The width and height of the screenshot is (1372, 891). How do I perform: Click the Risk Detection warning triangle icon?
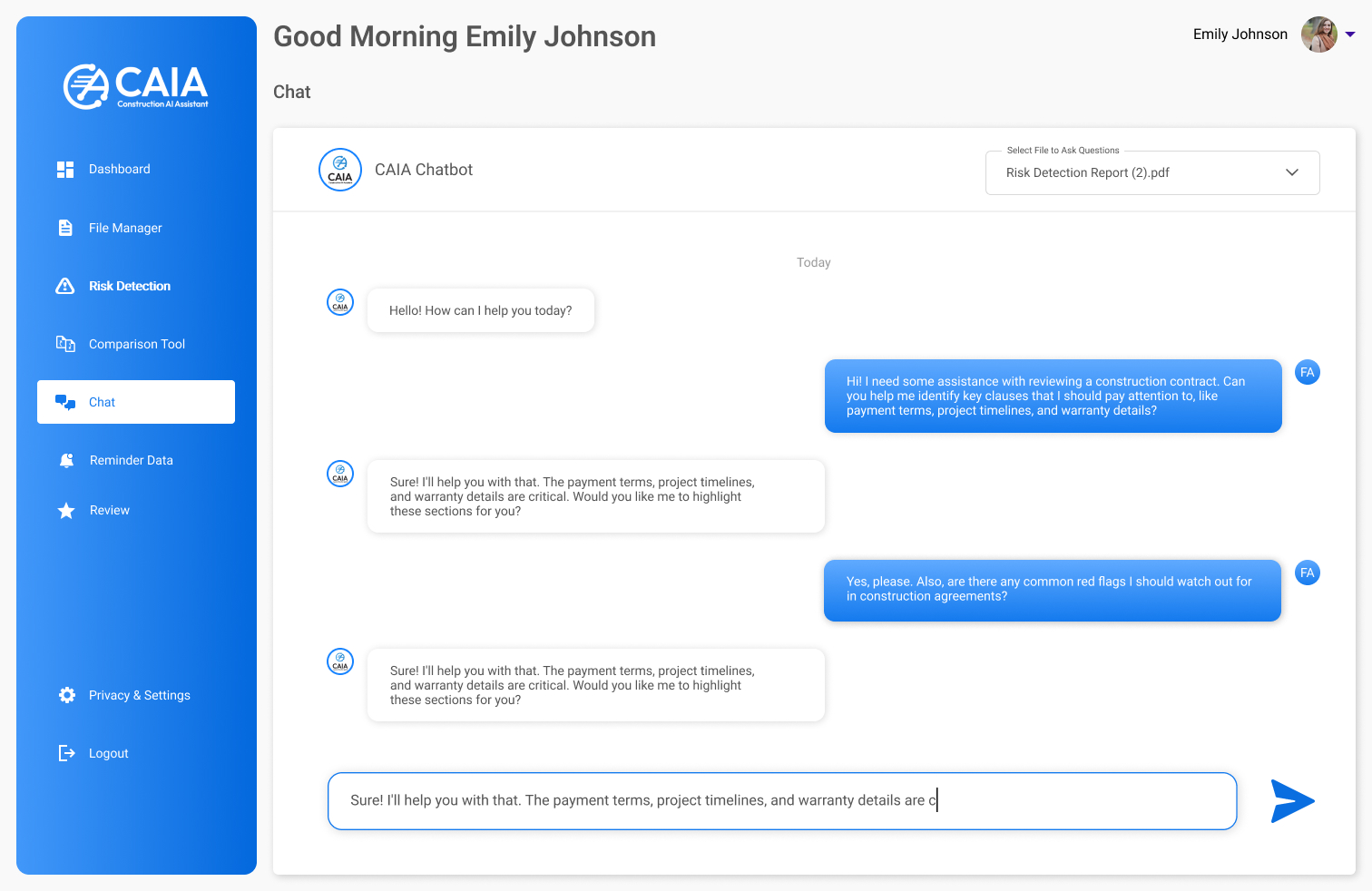click(65, 286)
